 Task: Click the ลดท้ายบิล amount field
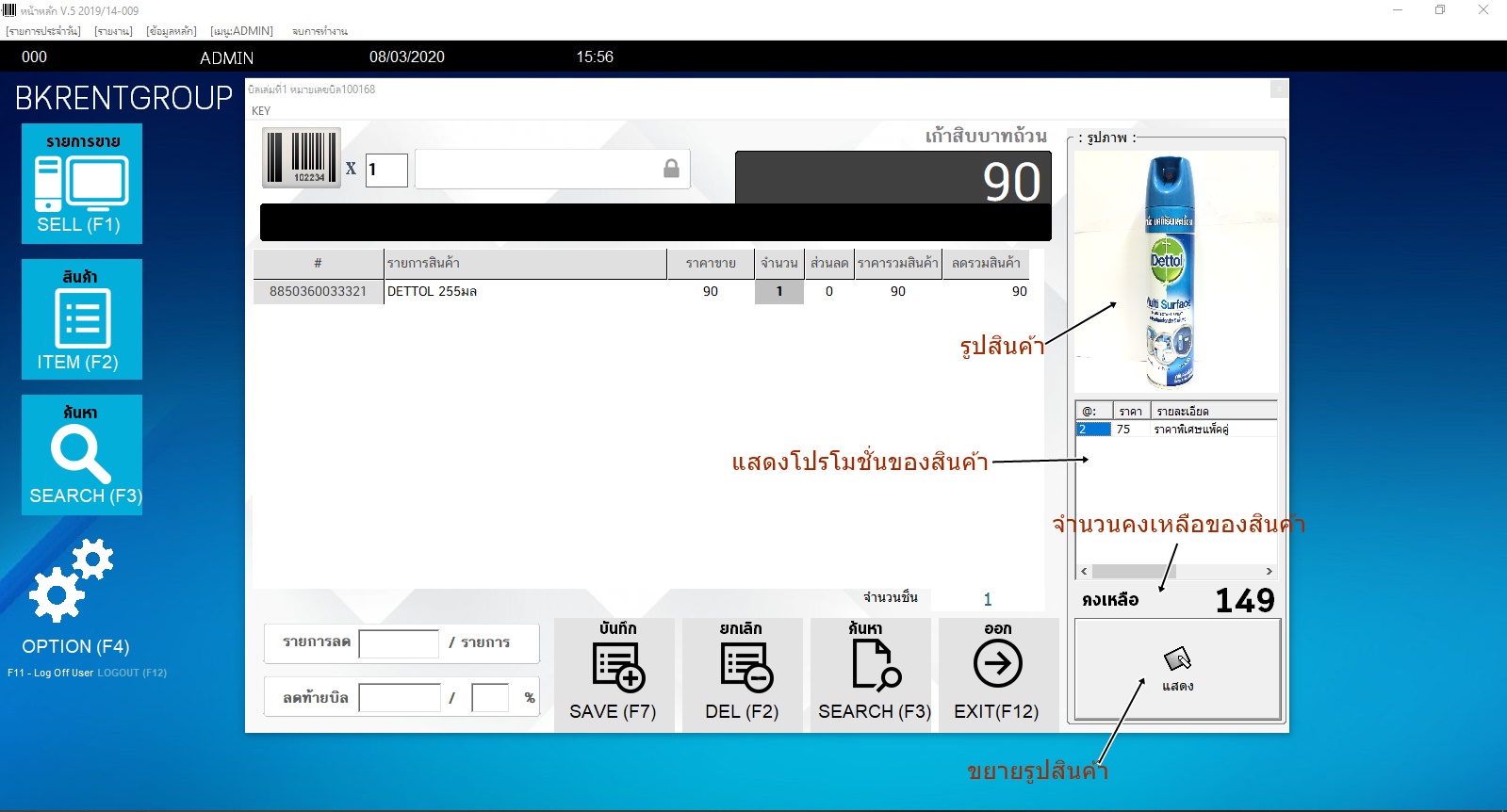pyautogui.click(x=399, y=698)
